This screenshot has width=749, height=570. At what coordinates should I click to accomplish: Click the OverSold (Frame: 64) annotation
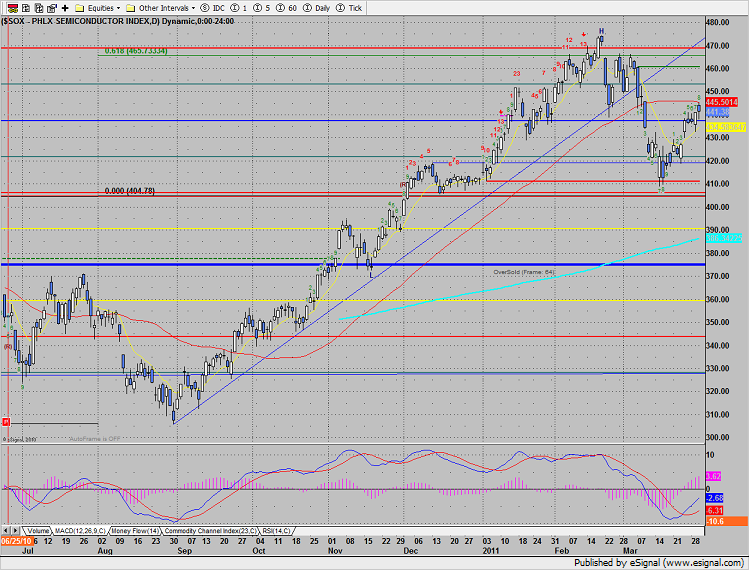tap(524, 272)
